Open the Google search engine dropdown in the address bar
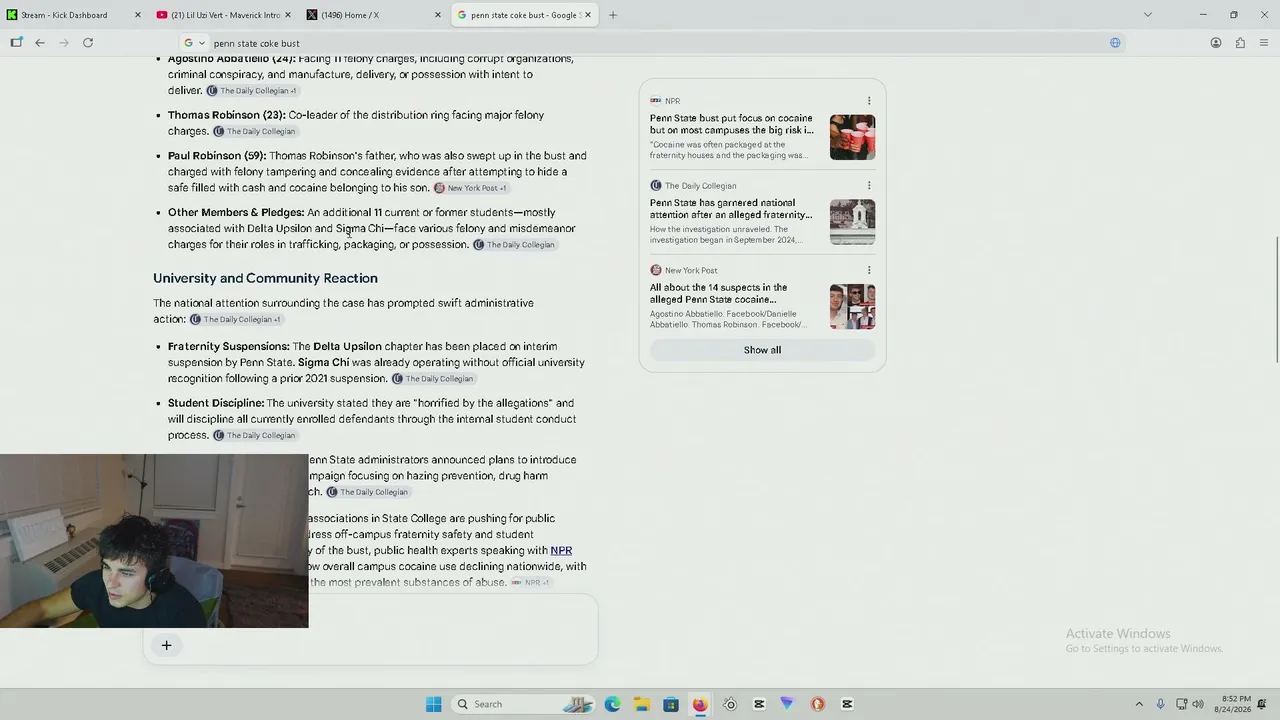1280x720 pixels. tap(194, 43)
